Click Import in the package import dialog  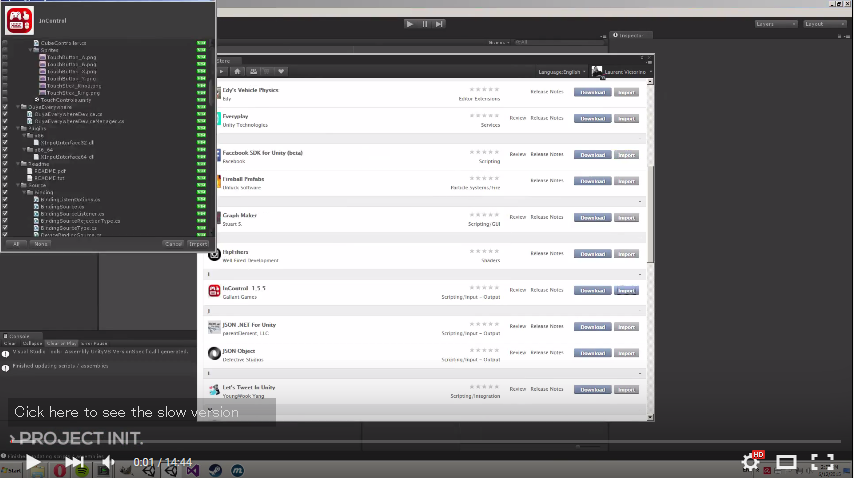198,244
